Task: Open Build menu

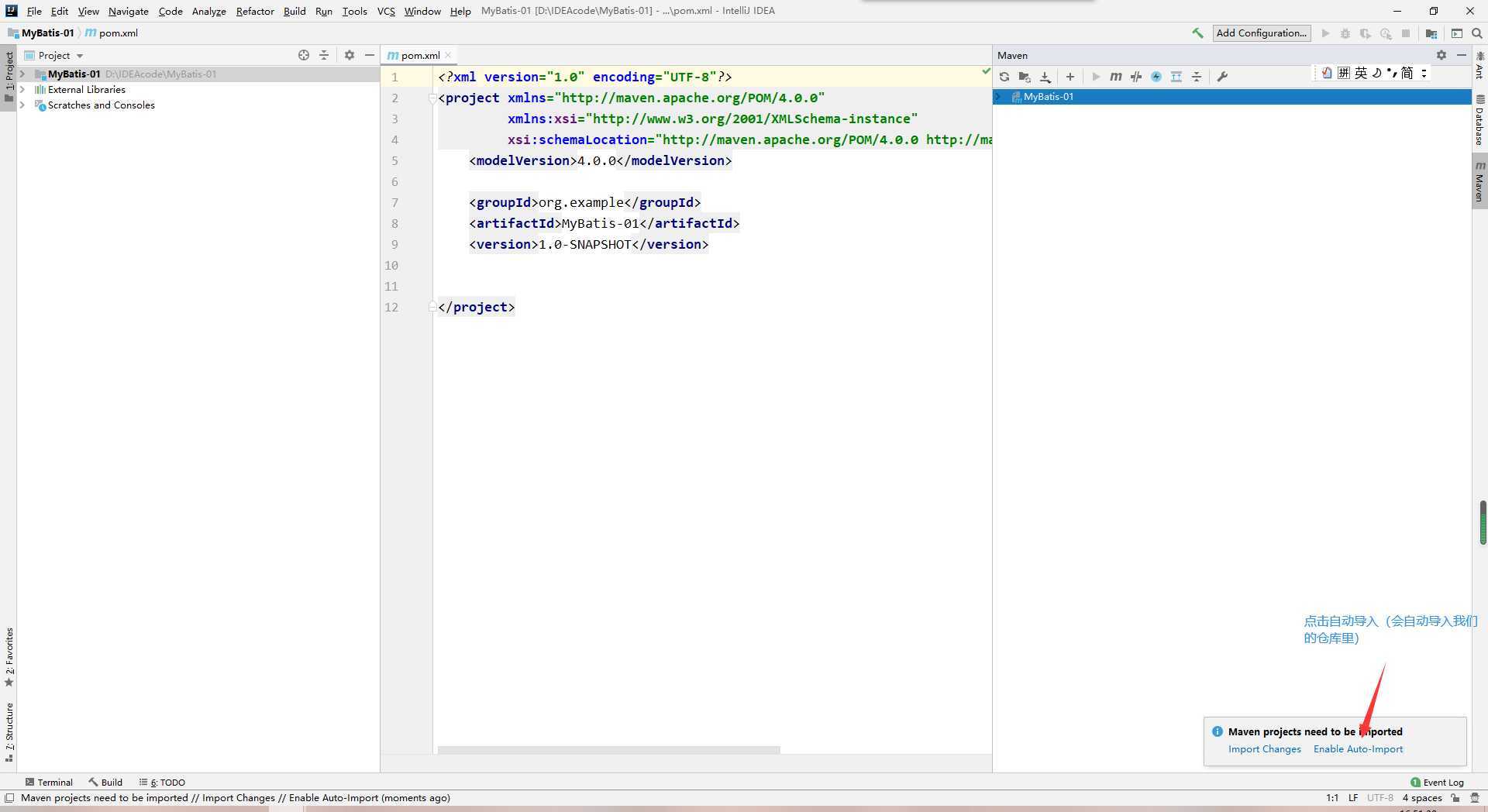Action: [x=294, y=11]
